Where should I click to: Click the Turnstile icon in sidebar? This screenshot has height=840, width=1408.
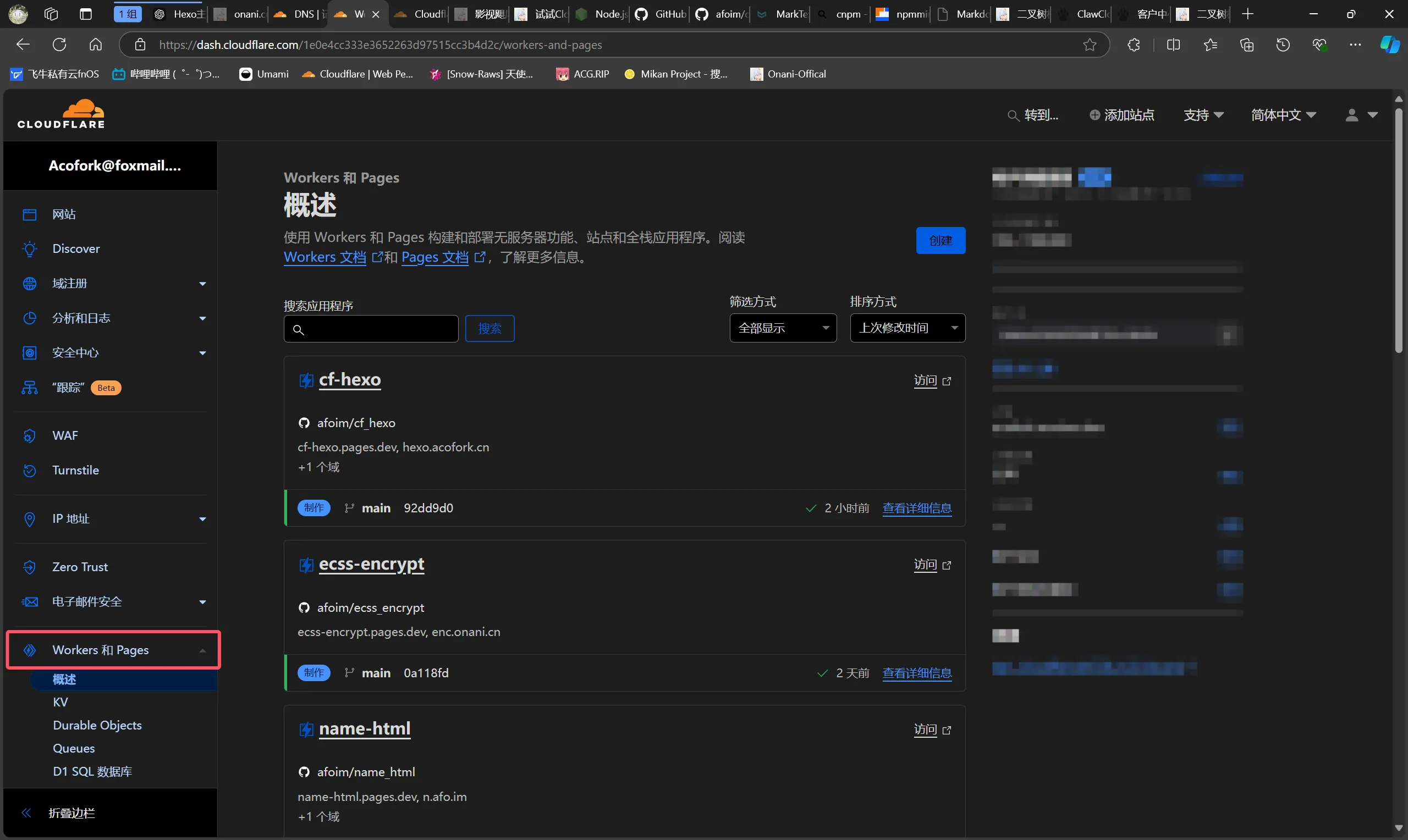click(30, 471)
